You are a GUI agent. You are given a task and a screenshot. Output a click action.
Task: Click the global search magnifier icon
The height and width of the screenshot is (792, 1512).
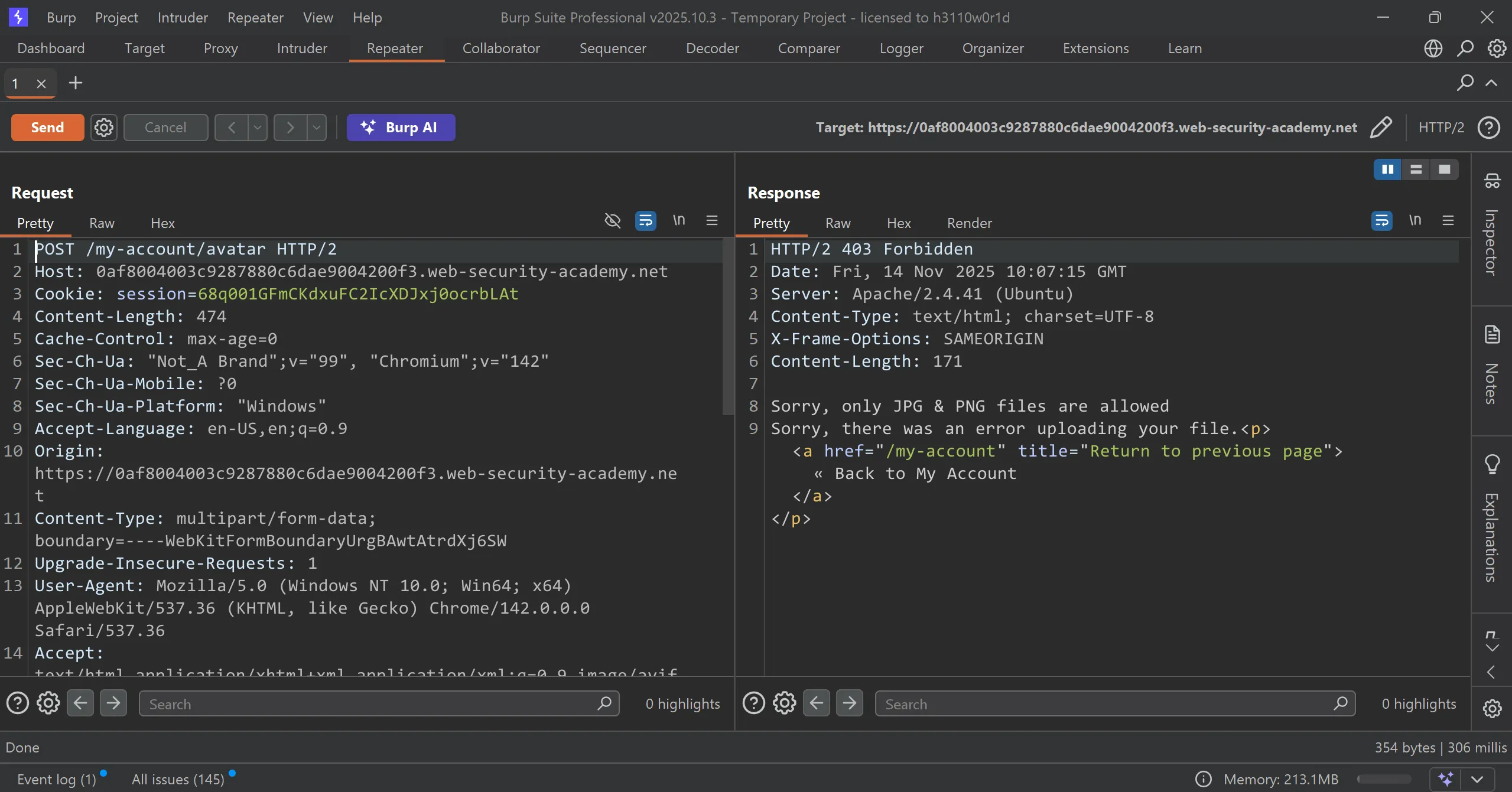tap(1465, 48)
